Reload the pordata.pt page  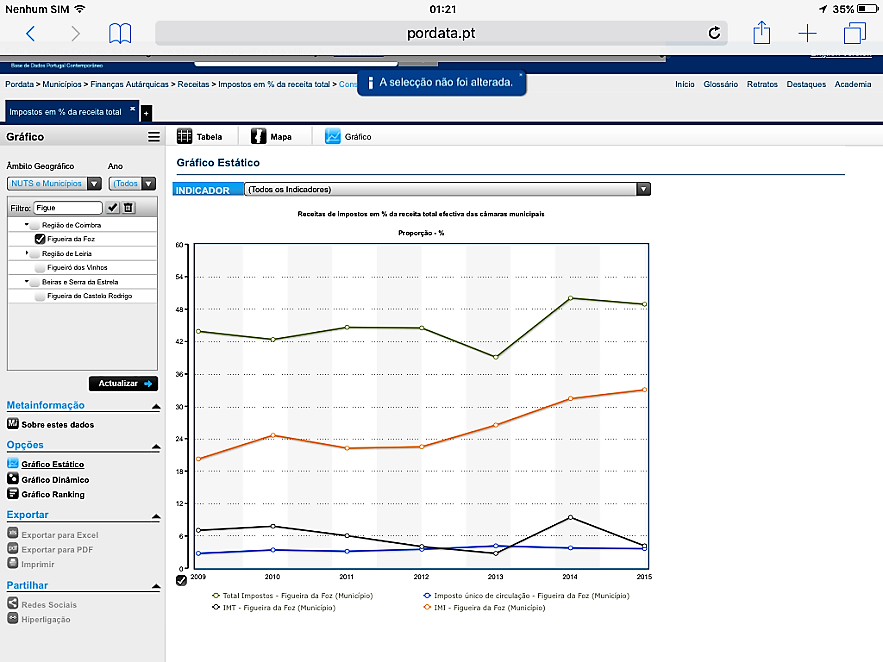(714, 33)
